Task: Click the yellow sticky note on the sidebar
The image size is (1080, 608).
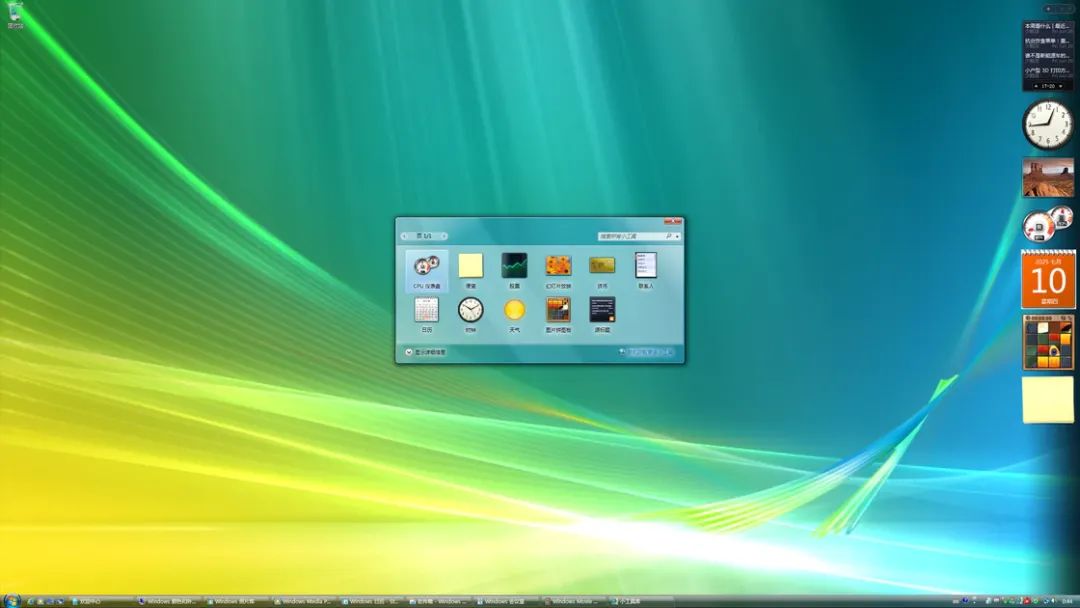Action: (x=1048, y=399)
